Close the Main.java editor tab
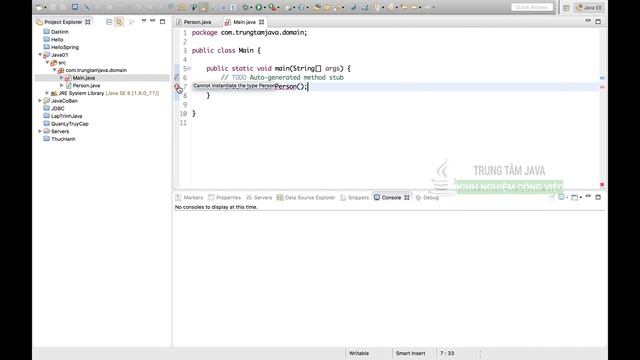The height and width of the screenshot is (360, 640). pos(262,22)
